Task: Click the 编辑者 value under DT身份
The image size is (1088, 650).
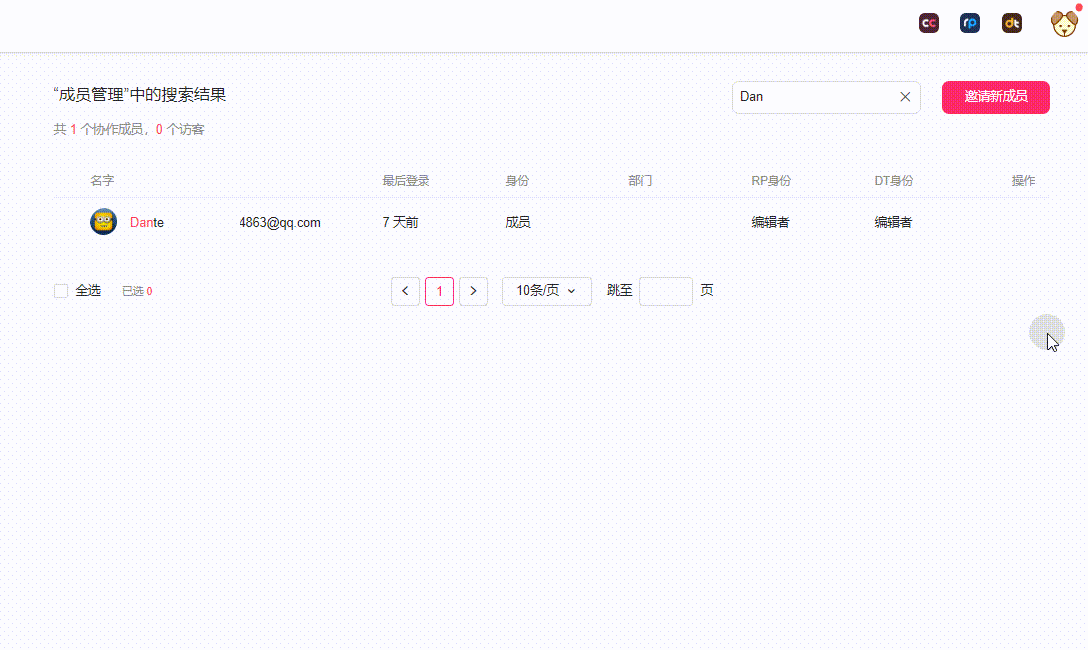Action: [893, 223]
